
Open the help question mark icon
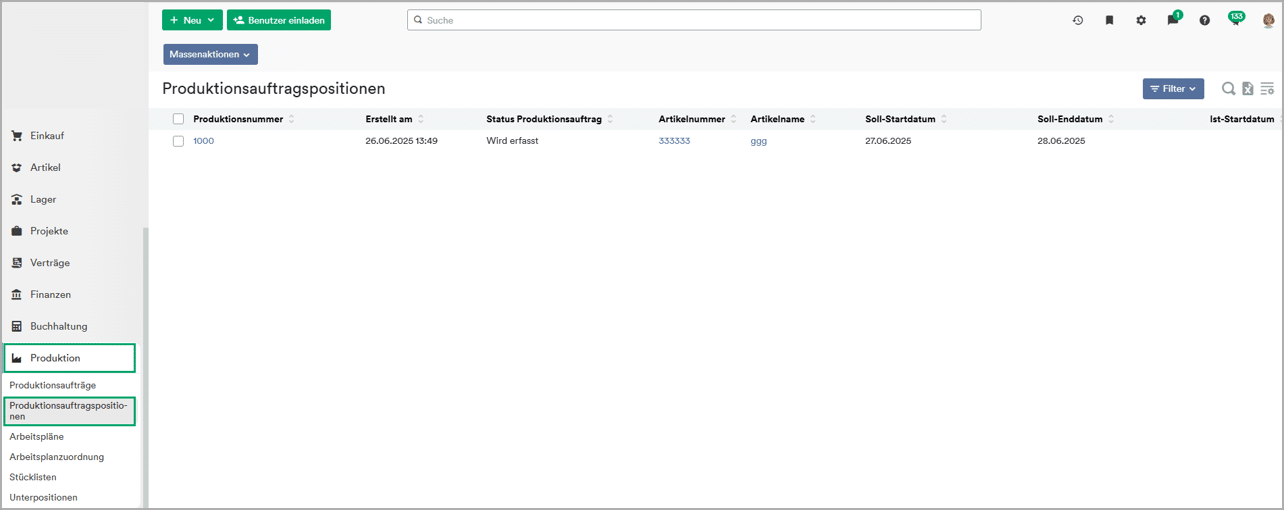coord(1205,20)
